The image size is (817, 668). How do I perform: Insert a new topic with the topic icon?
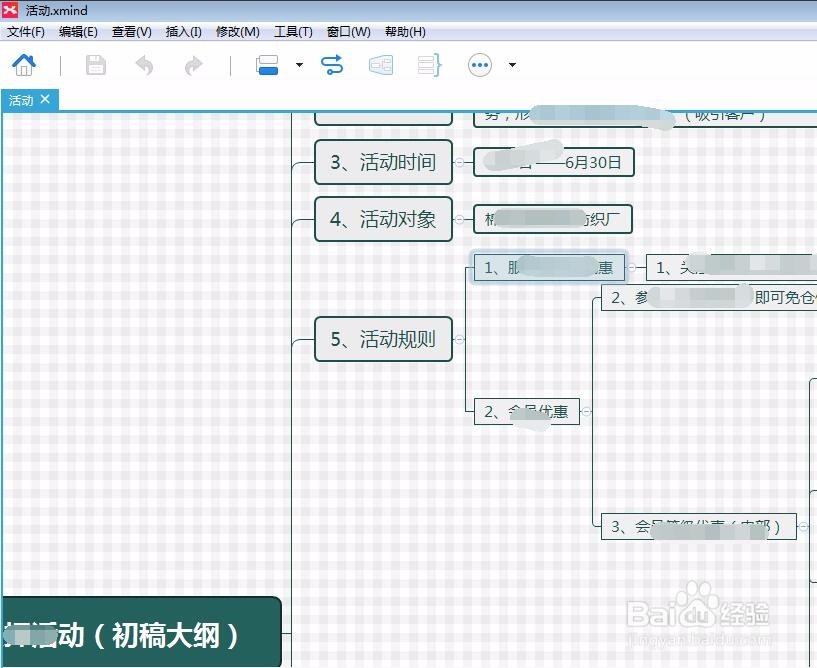pyautogui.click(x=266, y=64)
